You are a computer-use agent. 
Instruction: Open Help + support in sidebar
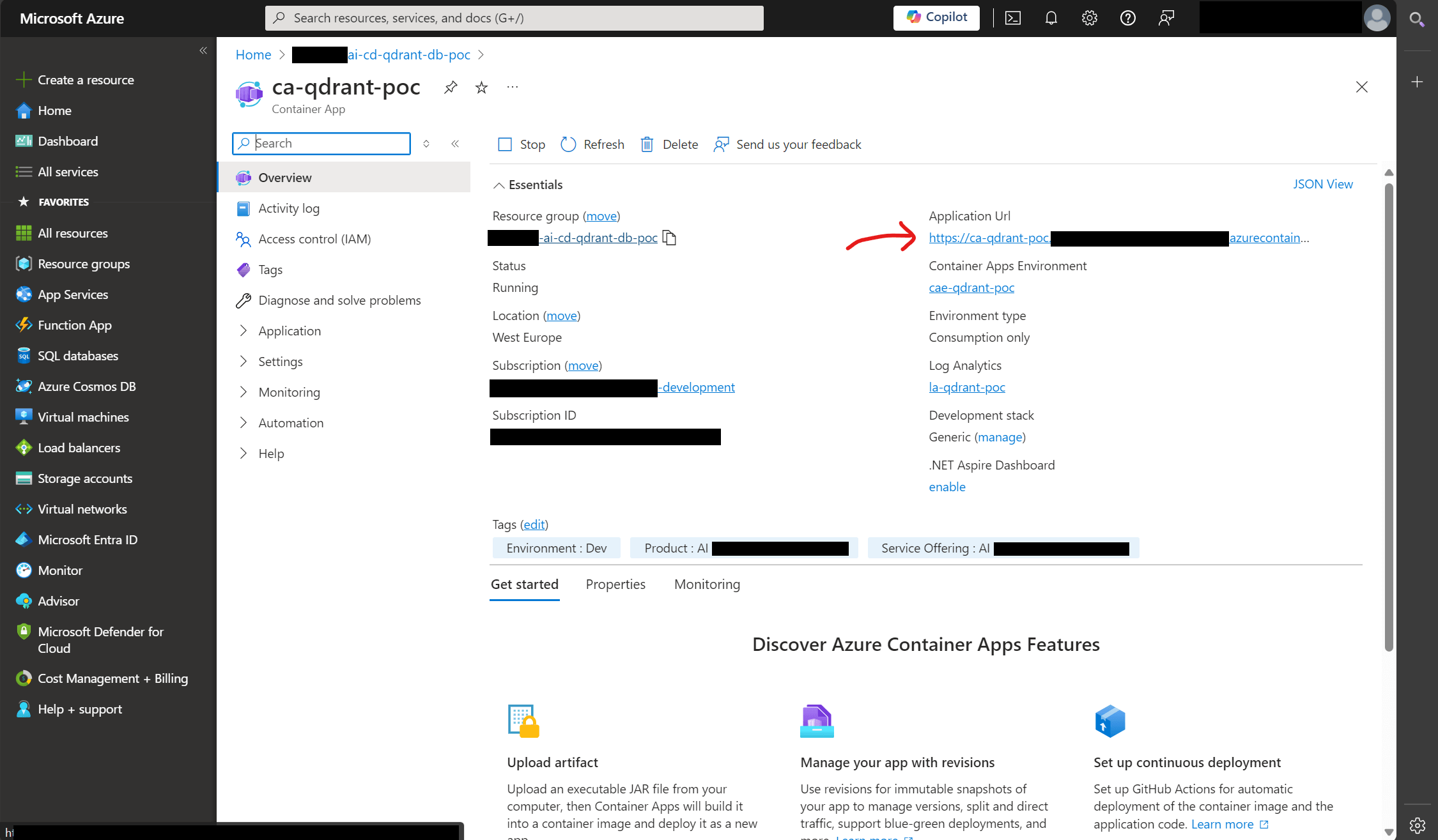[x=69, y=709]
